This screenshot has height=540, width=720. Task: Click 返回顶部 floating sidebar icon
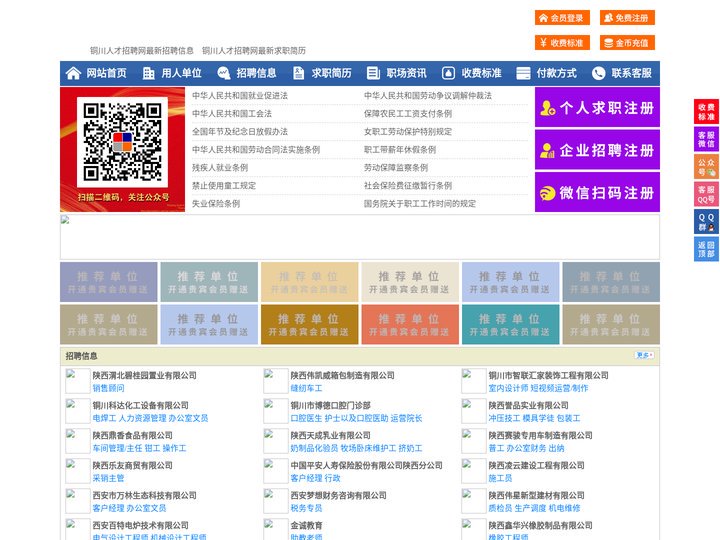706,249
